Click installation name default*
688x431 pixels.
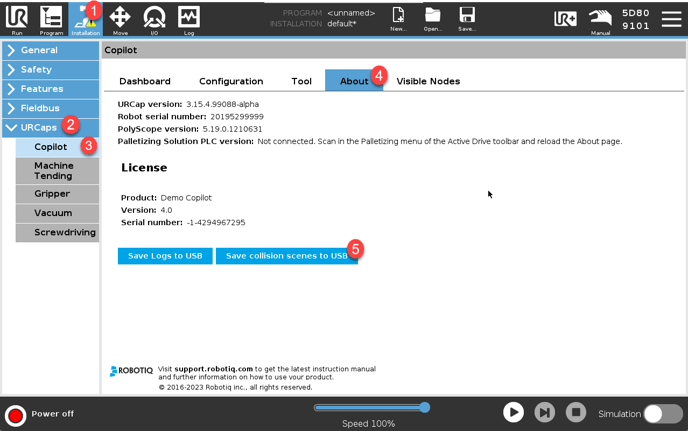point(342,24)
